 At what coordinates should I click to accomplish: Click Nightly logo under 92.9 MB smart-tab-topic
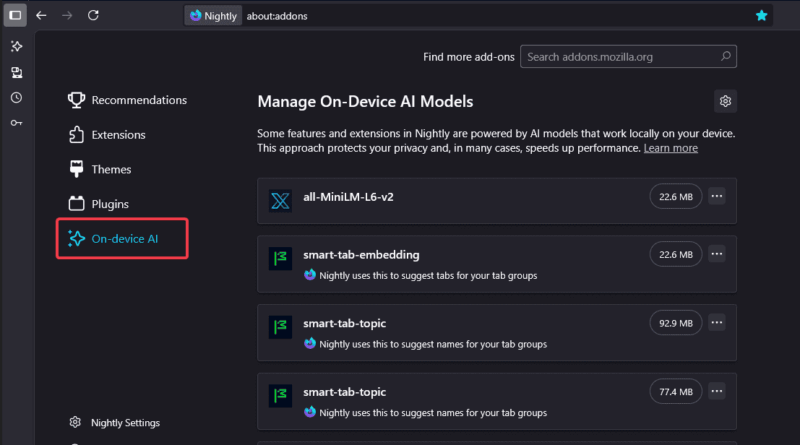[x=310, y=343]
